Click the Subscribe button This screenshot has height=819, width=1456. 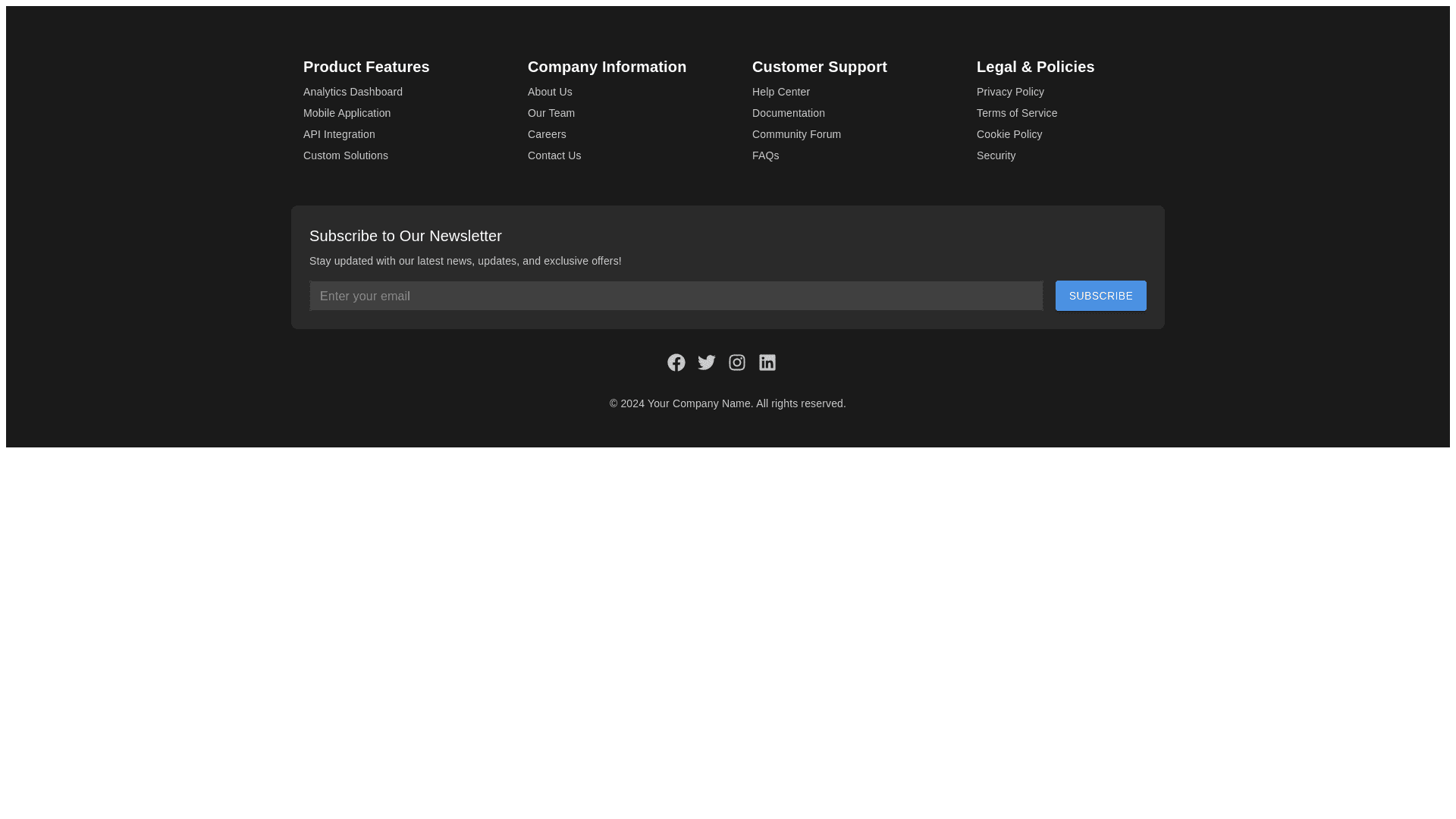pyautogui.click(x=1100, y=296)
